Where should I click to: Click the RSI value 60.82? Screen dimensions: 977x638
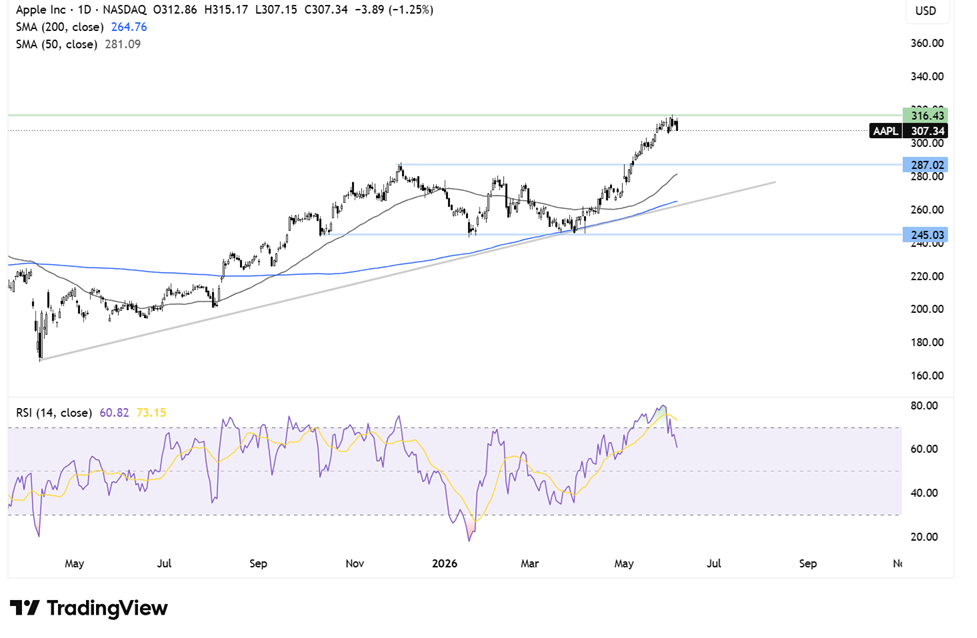click(x=114, y=412)
